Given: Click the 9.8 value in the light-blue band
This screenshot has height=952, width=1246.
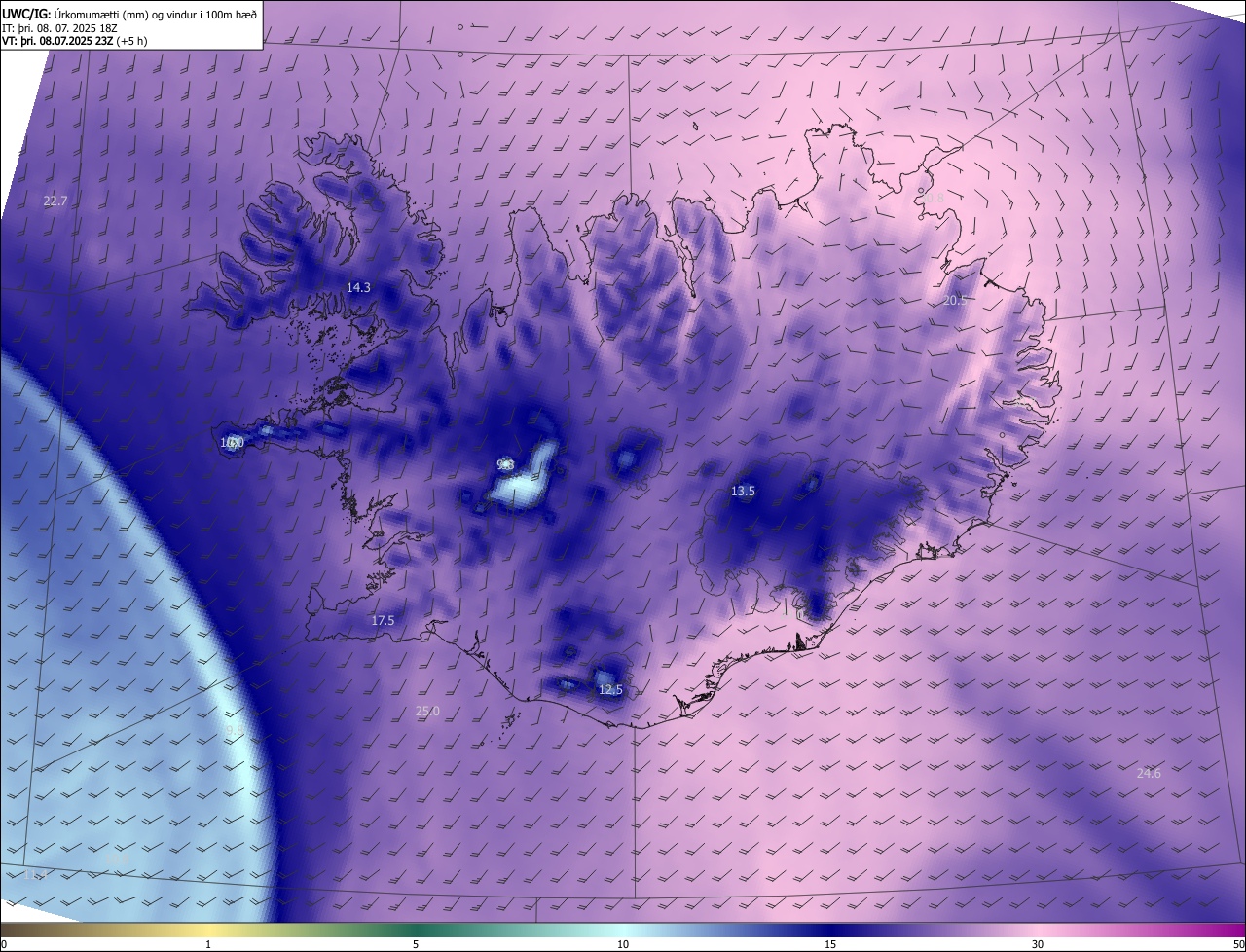Looking at the screenshot, I should coord(234,729).
